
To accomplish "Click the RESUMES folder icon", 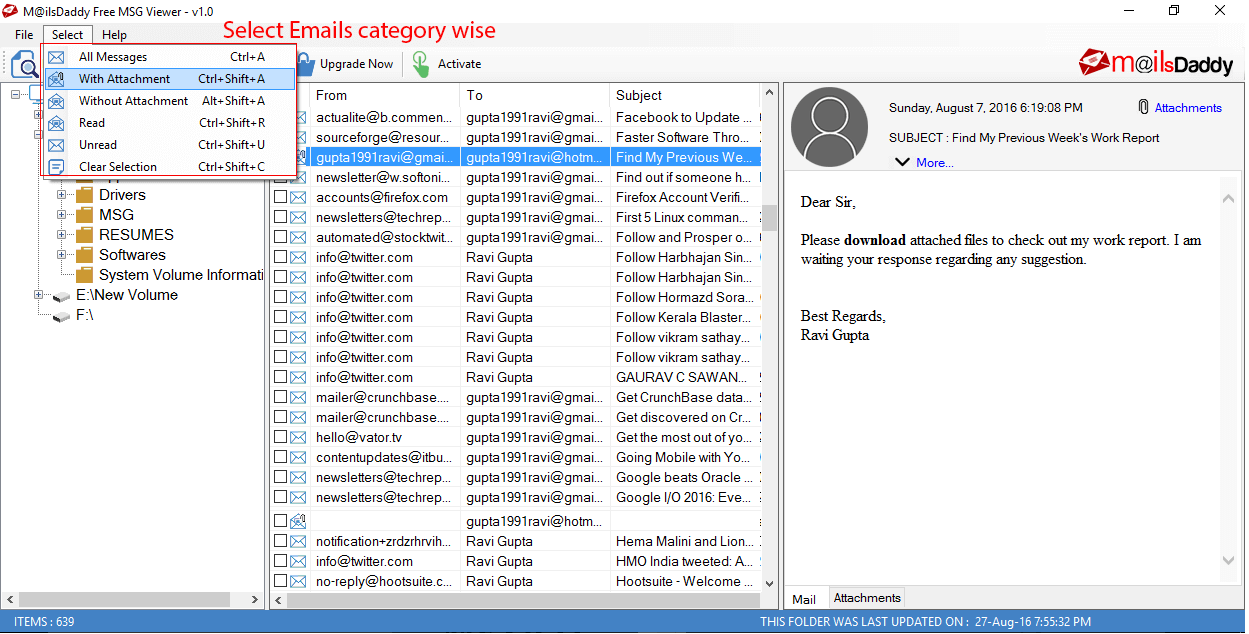I will [x=84, y=235].
